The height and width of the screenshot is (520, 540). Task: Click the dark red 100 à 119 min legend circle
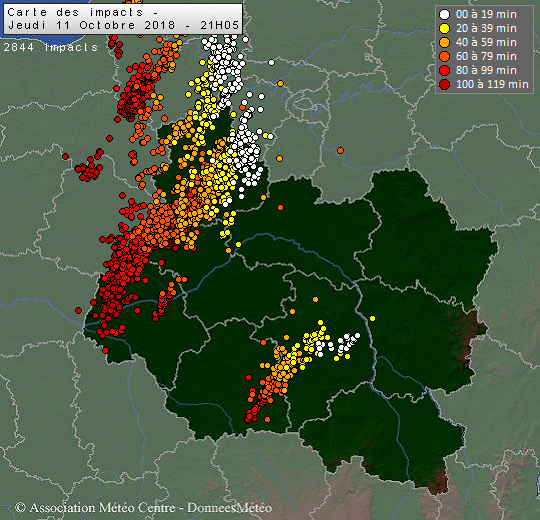(x=445, y=84)
